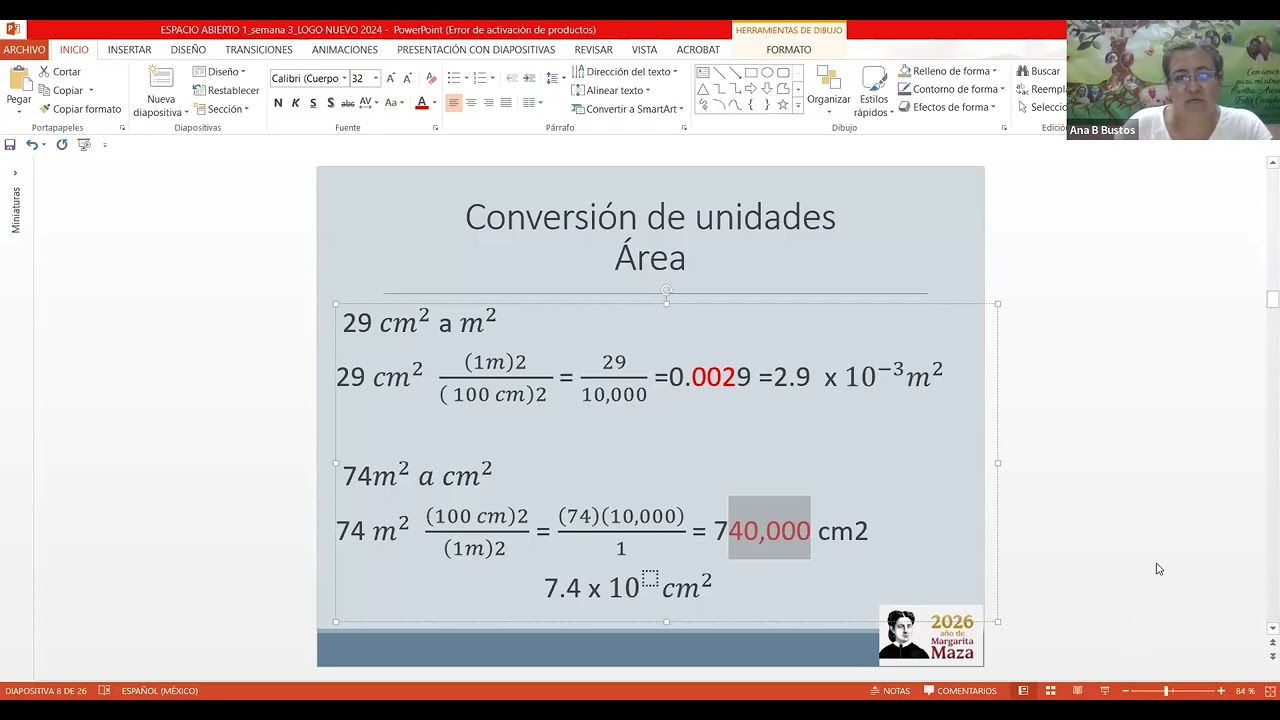Select the Text Box shape in gallery
Image resolution: width=1280 pixels, height=720 pixels.
[x=703, y=72]
